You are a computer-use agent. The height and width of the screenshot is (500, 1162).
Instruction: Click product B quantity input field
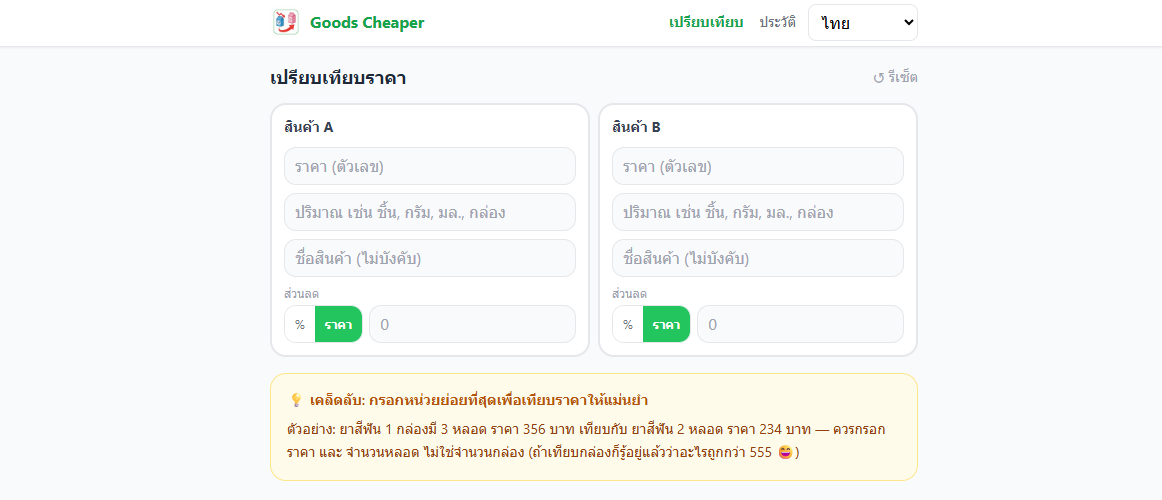coord(758,212)
